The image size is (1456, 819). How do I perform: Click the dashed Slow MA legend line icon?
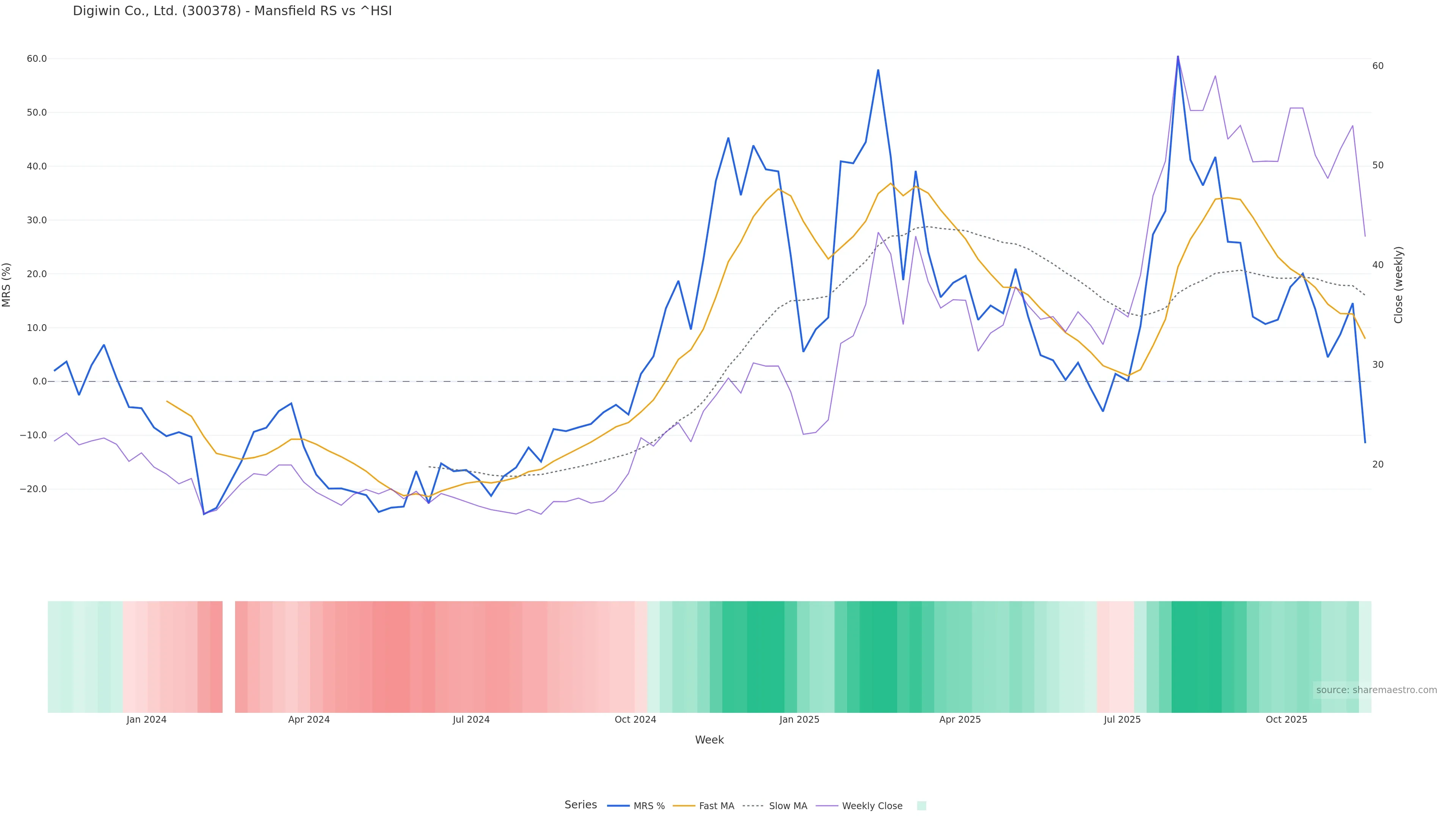point(753,806)
